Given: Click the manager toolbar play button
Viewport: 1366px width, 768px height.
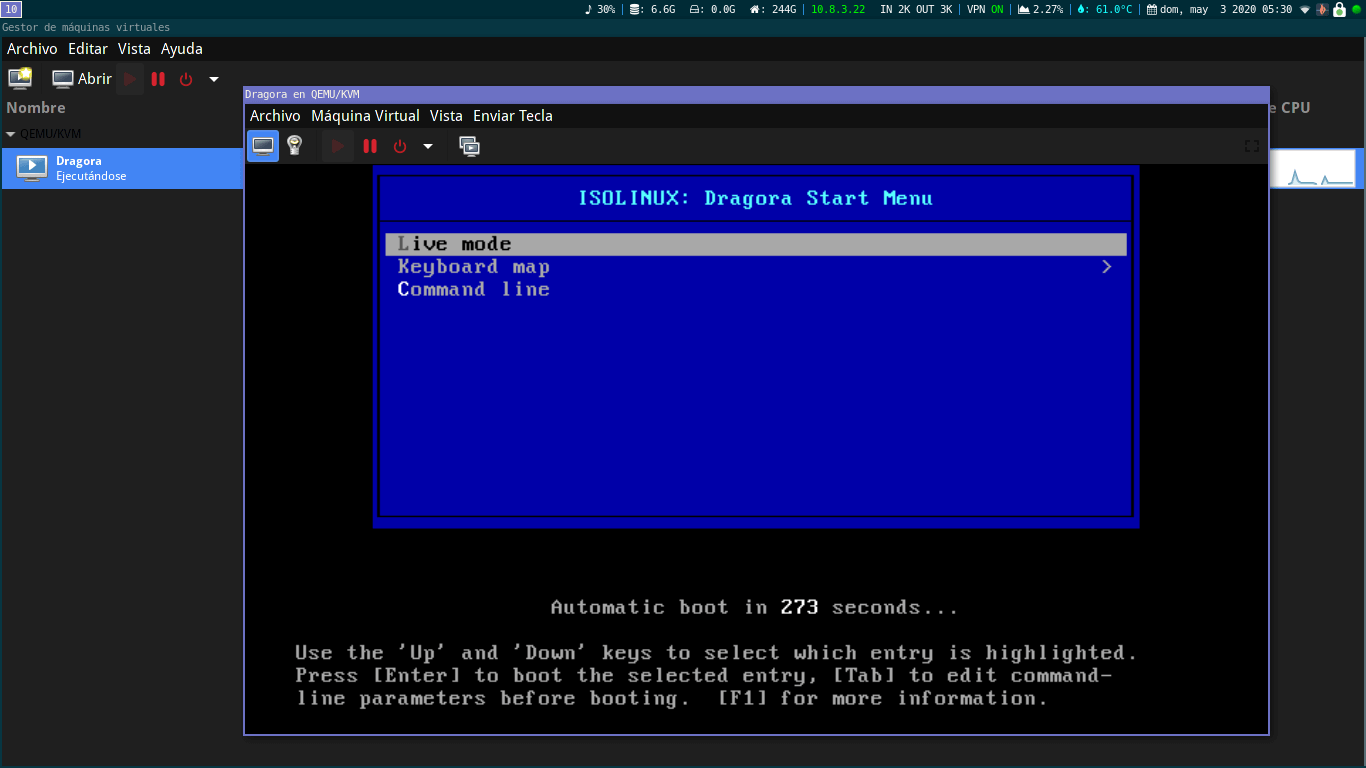Looking at the screenshot, I should (x=130, y=78).
